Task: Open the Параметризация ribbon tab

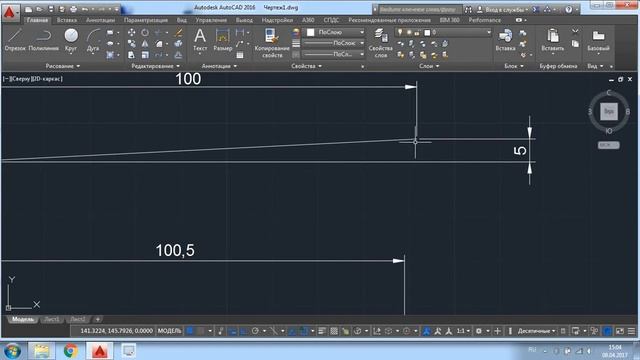Action: click(x=146, y=20)
